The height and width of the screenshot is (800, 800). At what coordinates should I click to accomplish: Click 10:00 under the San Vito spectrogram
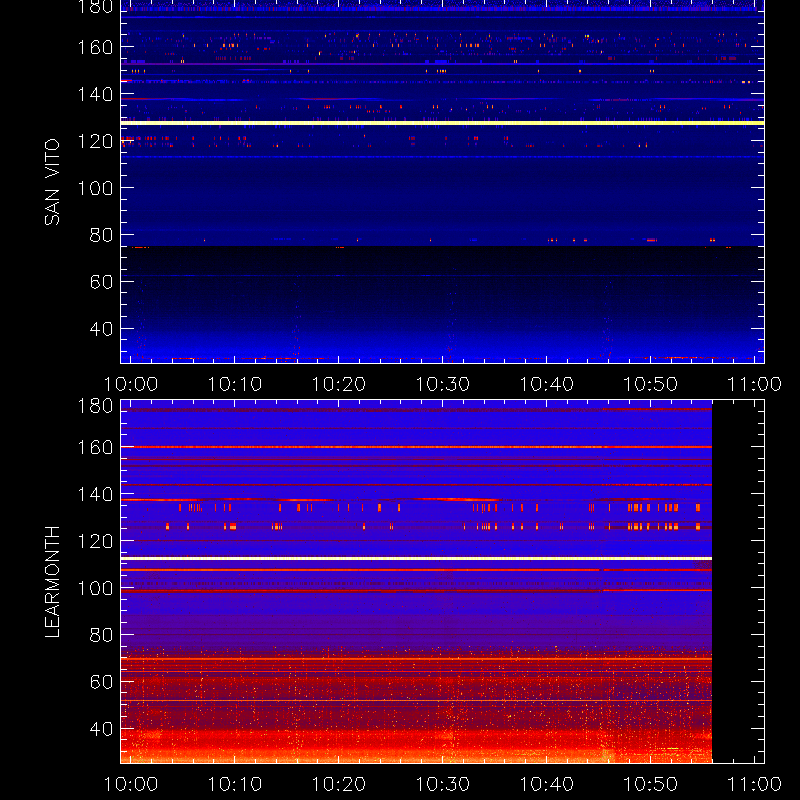pyautogui.click(x=131, y=384)
